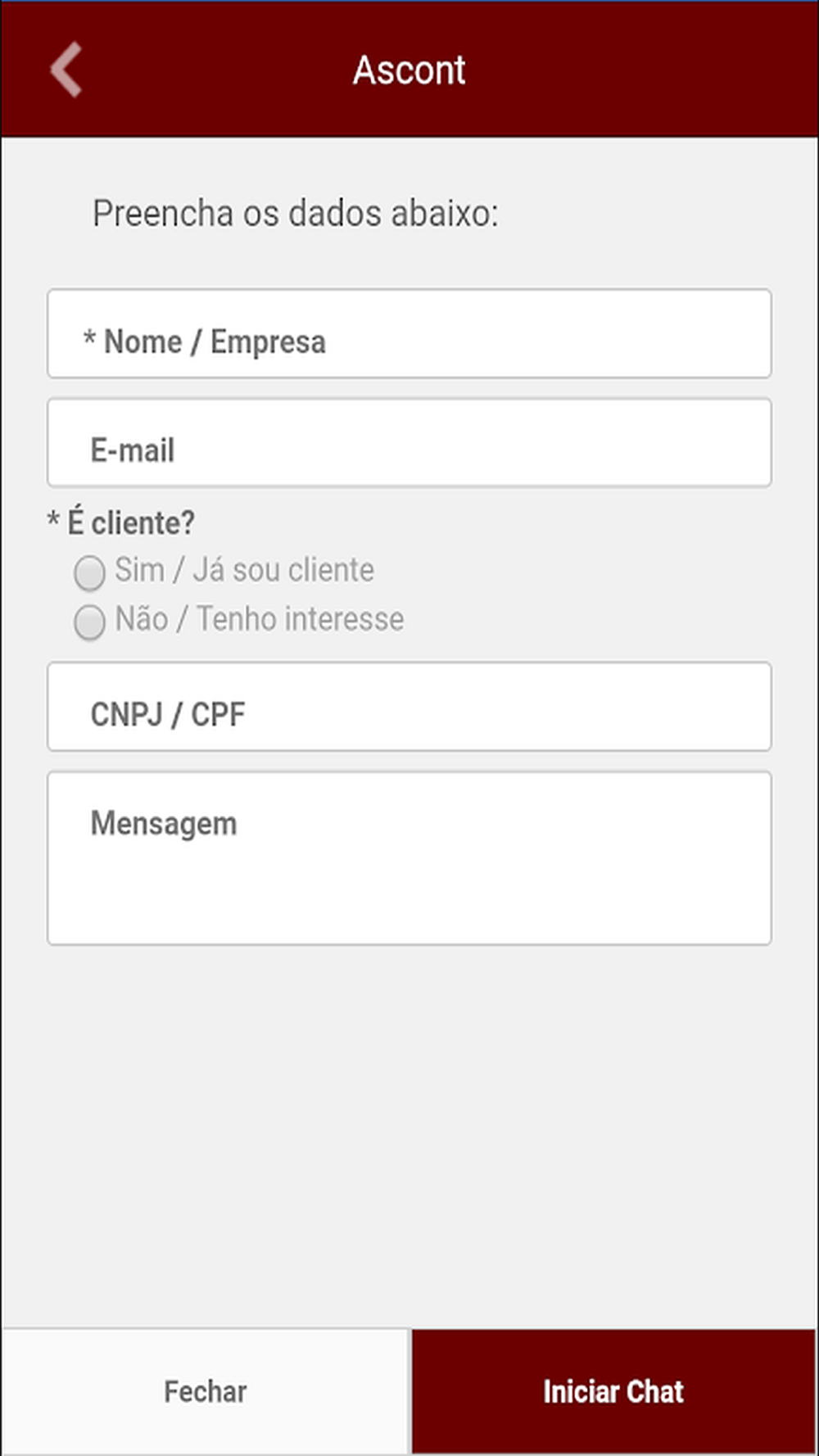Tap the back arrow in header

point(66,70)
